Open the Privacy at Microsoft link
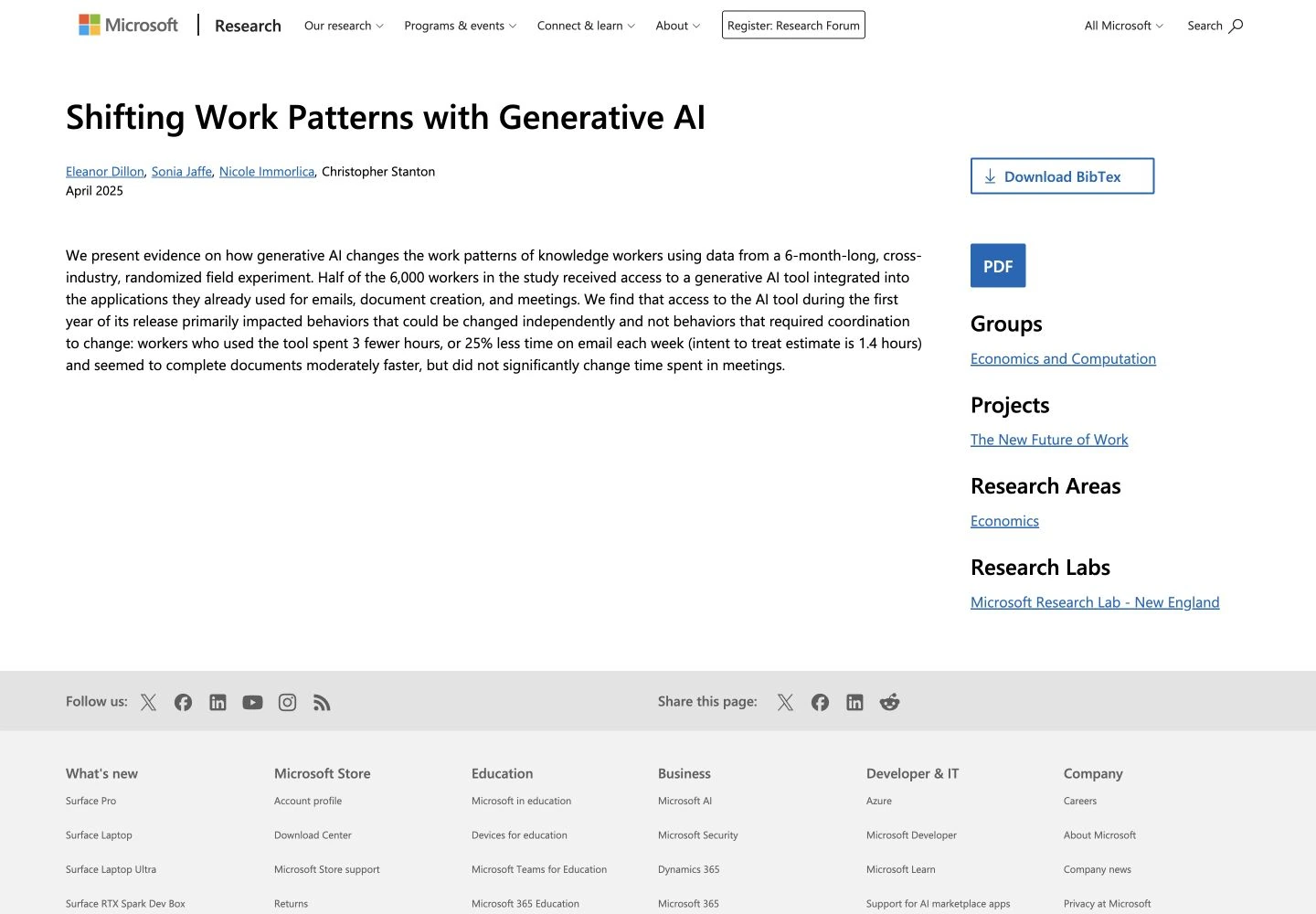This screenshot has height=914, width=1316. (x=1108, y=904)
